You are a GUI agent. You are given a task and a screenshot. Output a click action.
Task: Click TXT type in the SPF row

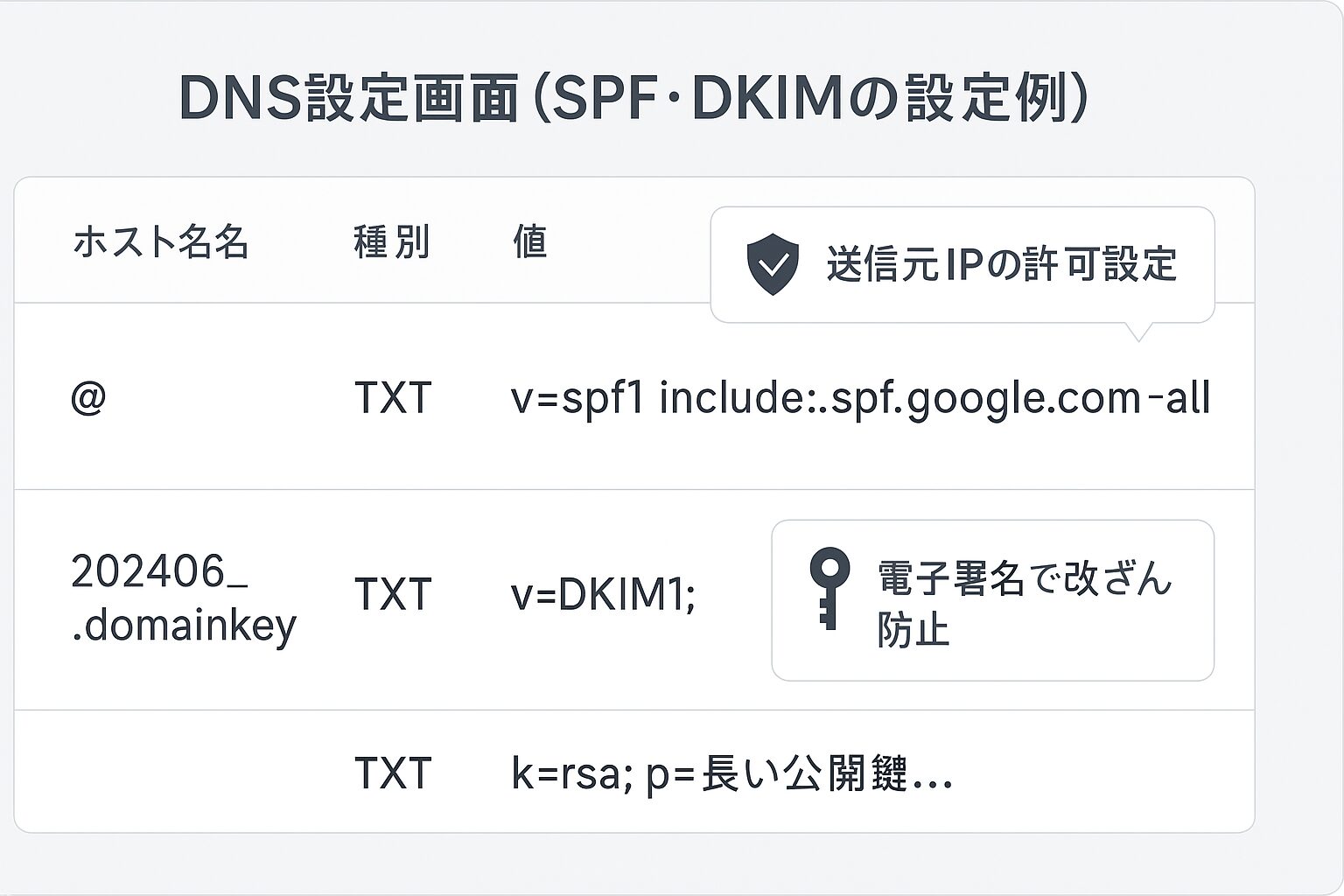(x=393, y=398)
